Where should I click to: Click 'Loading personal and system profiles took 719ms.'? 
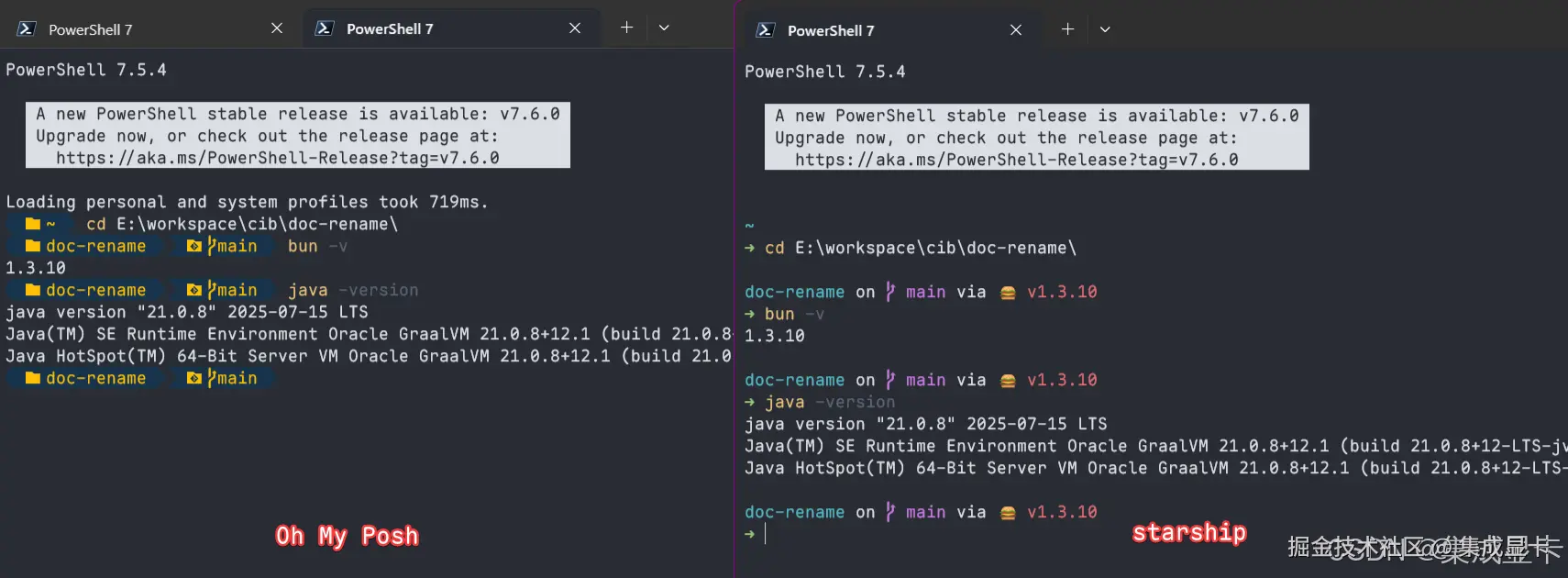pyautogui.click(x=248, y=202)
